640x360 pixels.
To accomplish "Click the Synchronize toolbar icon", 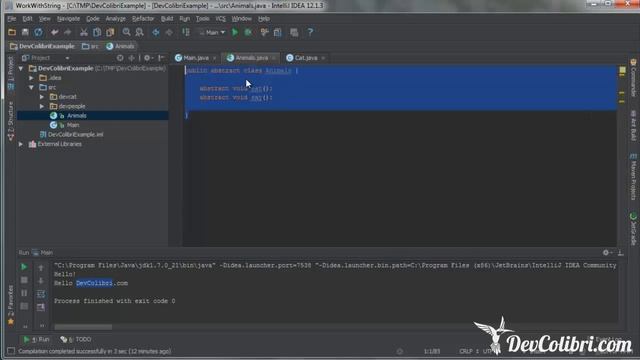I will pyautogui.click(x=38, y=32).
